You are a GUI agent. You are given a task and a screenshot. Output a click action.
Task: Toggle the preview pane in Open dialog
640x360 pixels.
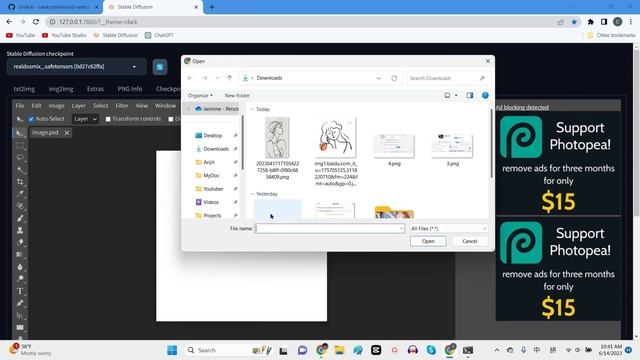pos(470,96)
